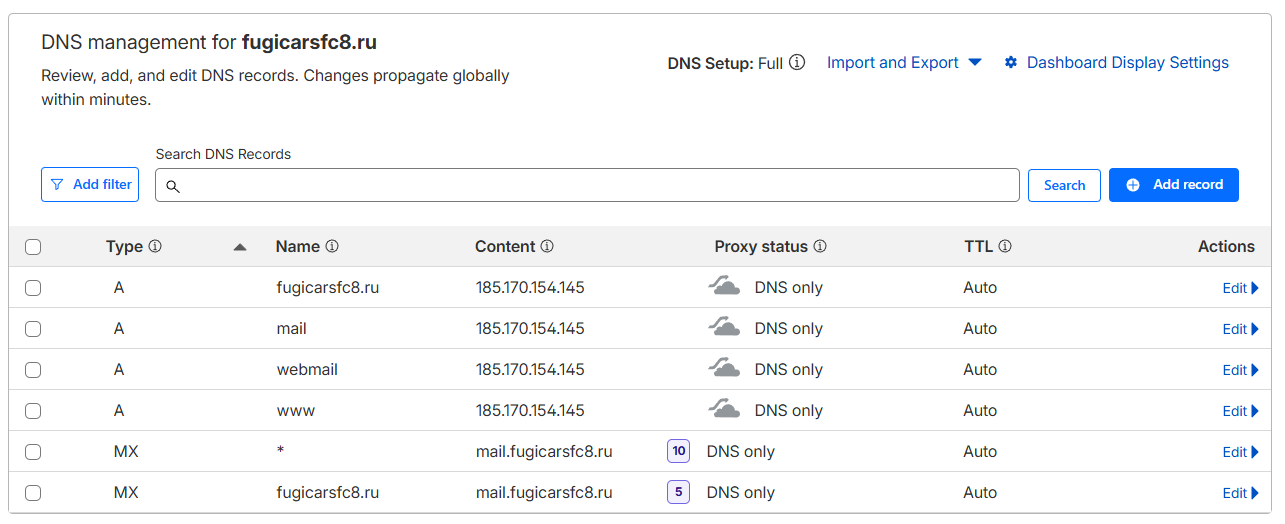
Task: Click the info icon next to DNS Setup: Full
Action: (797, 63)
